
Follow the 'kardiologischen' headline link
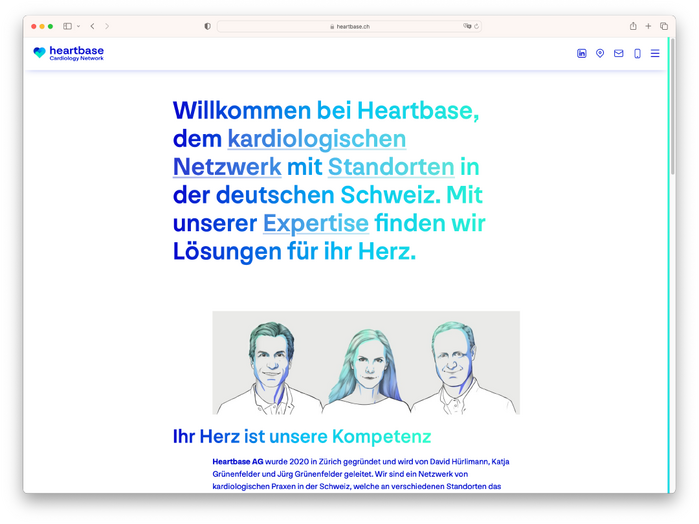(x=317, y=139)
